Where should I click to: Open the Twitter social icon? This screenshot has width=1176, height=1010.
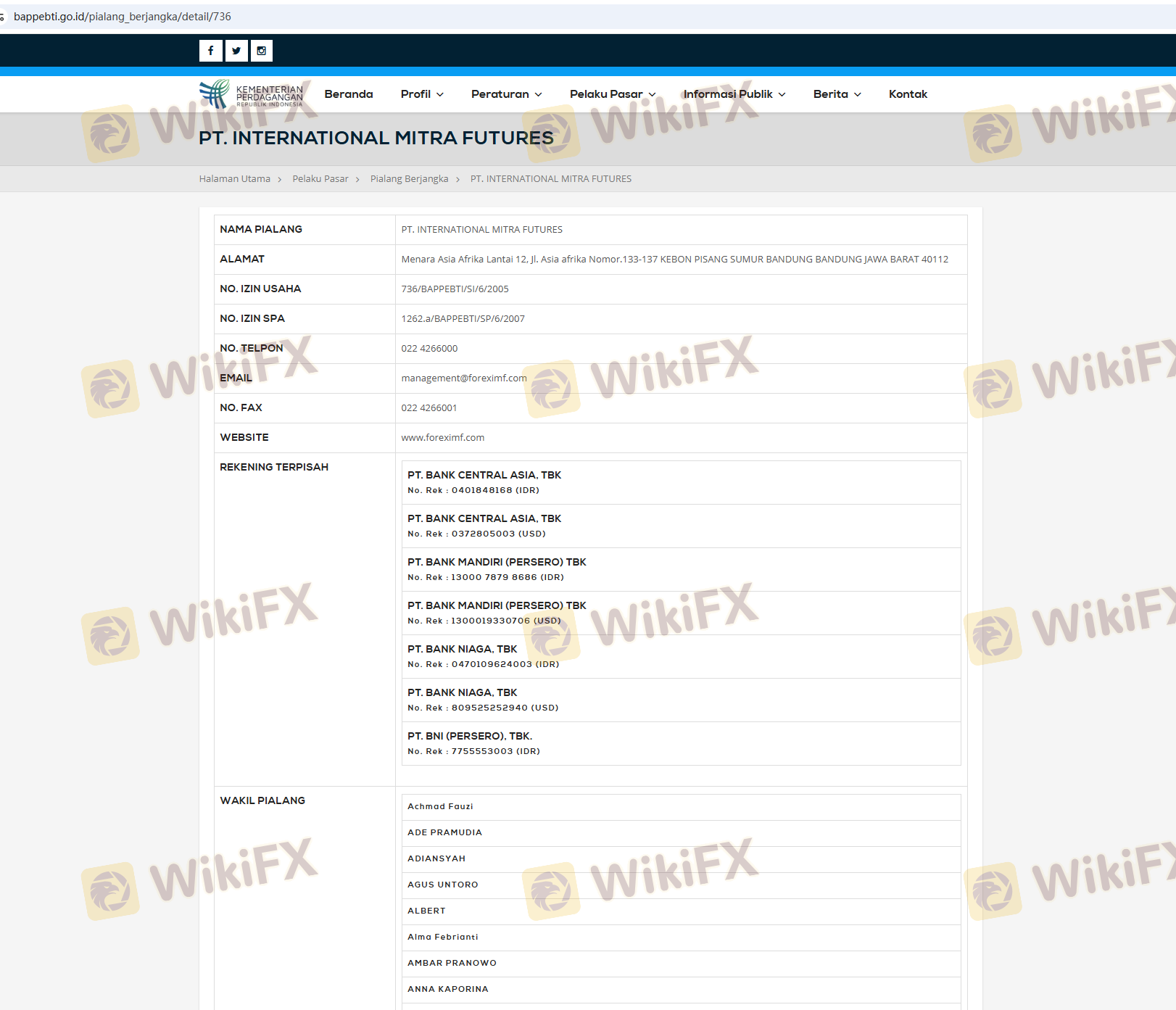point(236,51)
